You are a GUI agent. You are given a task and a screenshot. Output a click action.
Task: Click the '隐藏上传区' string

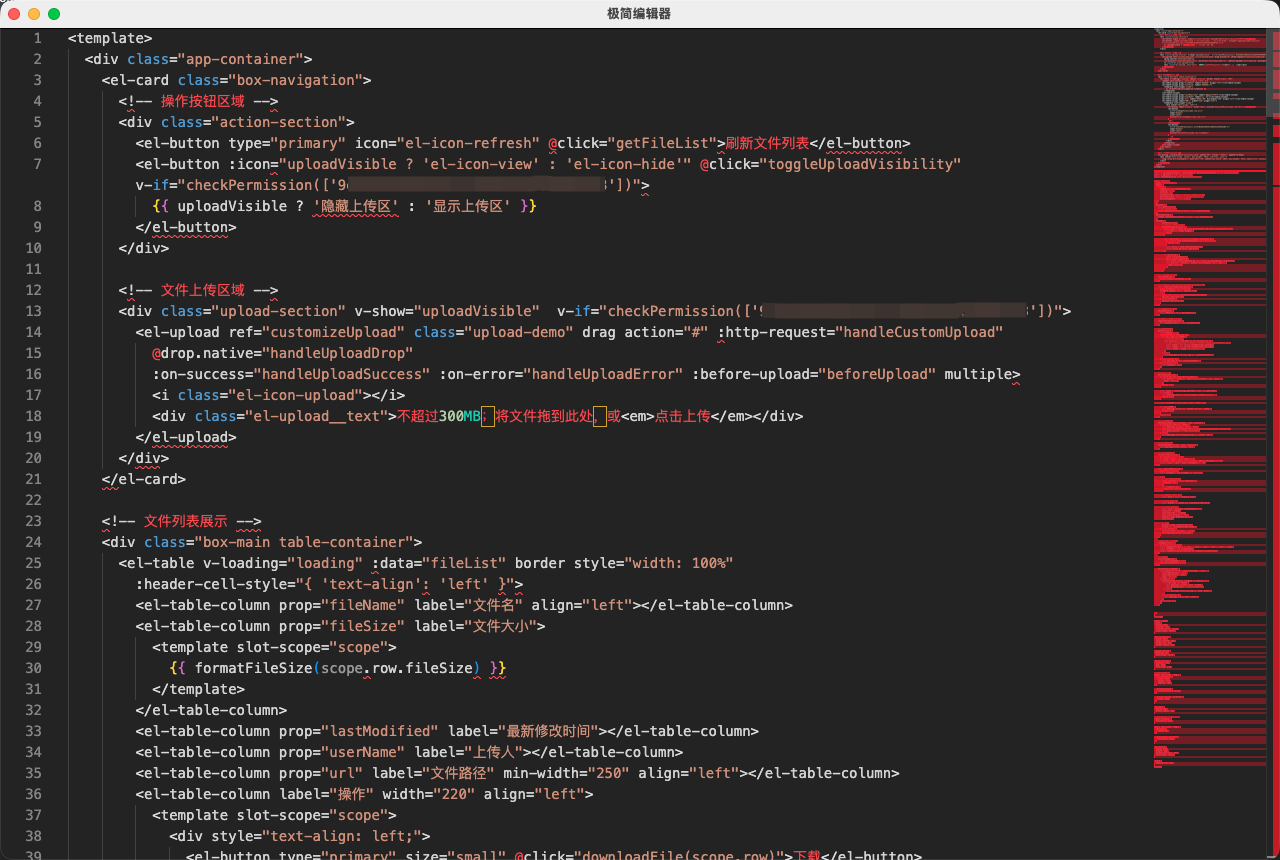click(x=355, y=206)
